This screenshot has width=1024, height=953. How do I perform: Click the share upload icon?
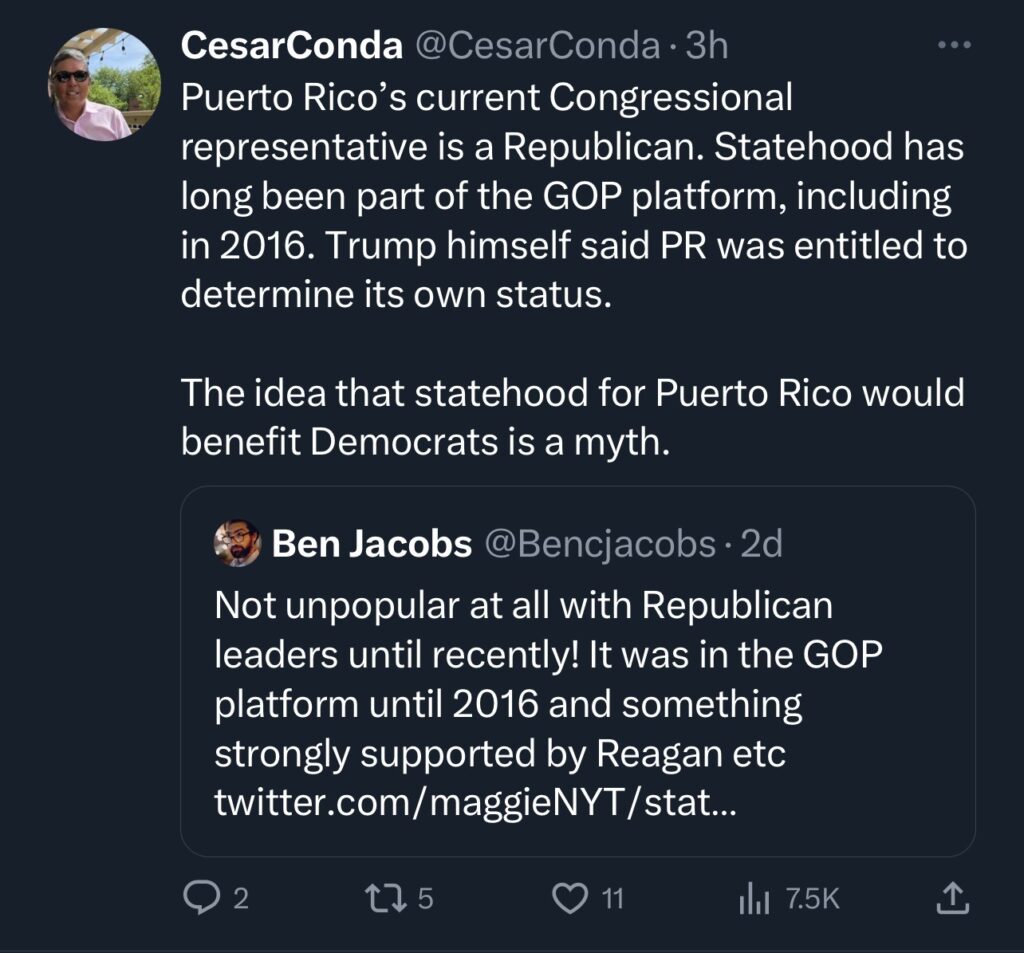(953, 897)
